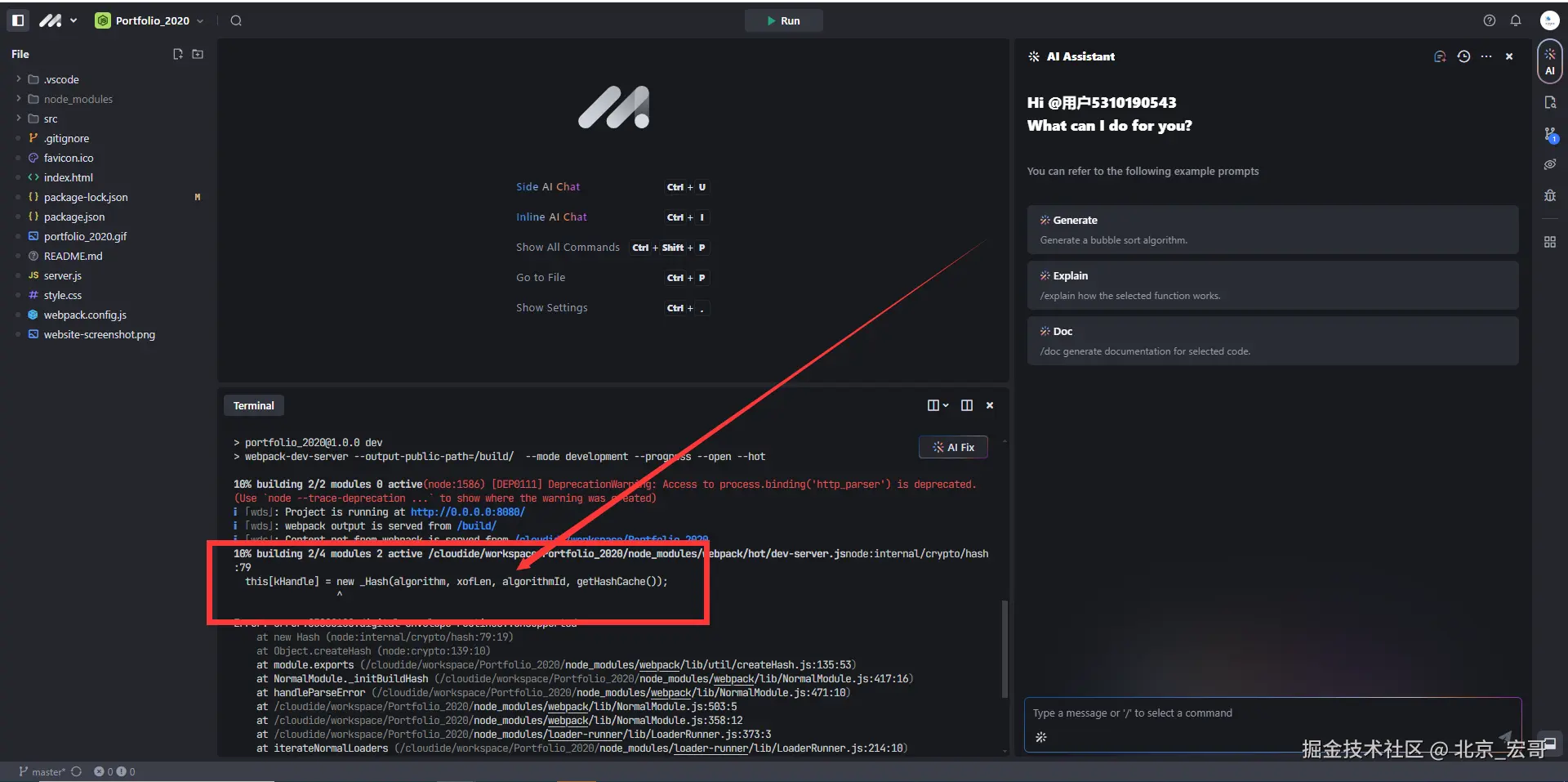Open the debug bug icon in right sidebar
1568x782 pixels.
[1550, 196]
